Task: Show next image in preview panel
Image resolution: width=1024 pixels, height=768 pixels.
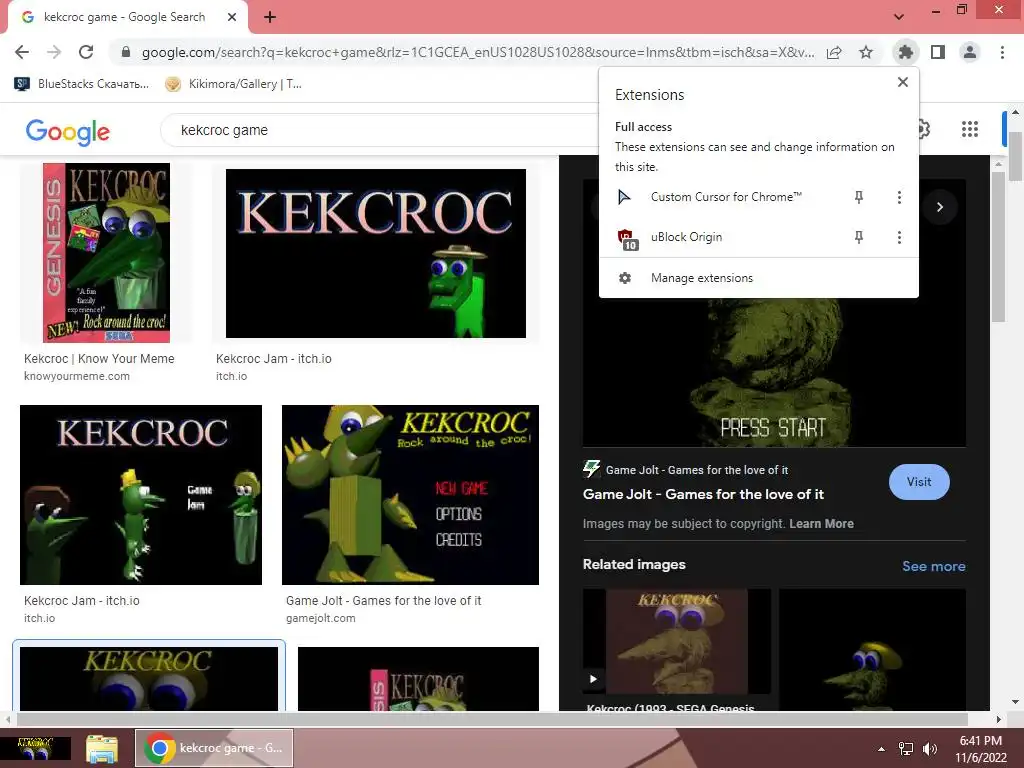Action: pos(940,207)
